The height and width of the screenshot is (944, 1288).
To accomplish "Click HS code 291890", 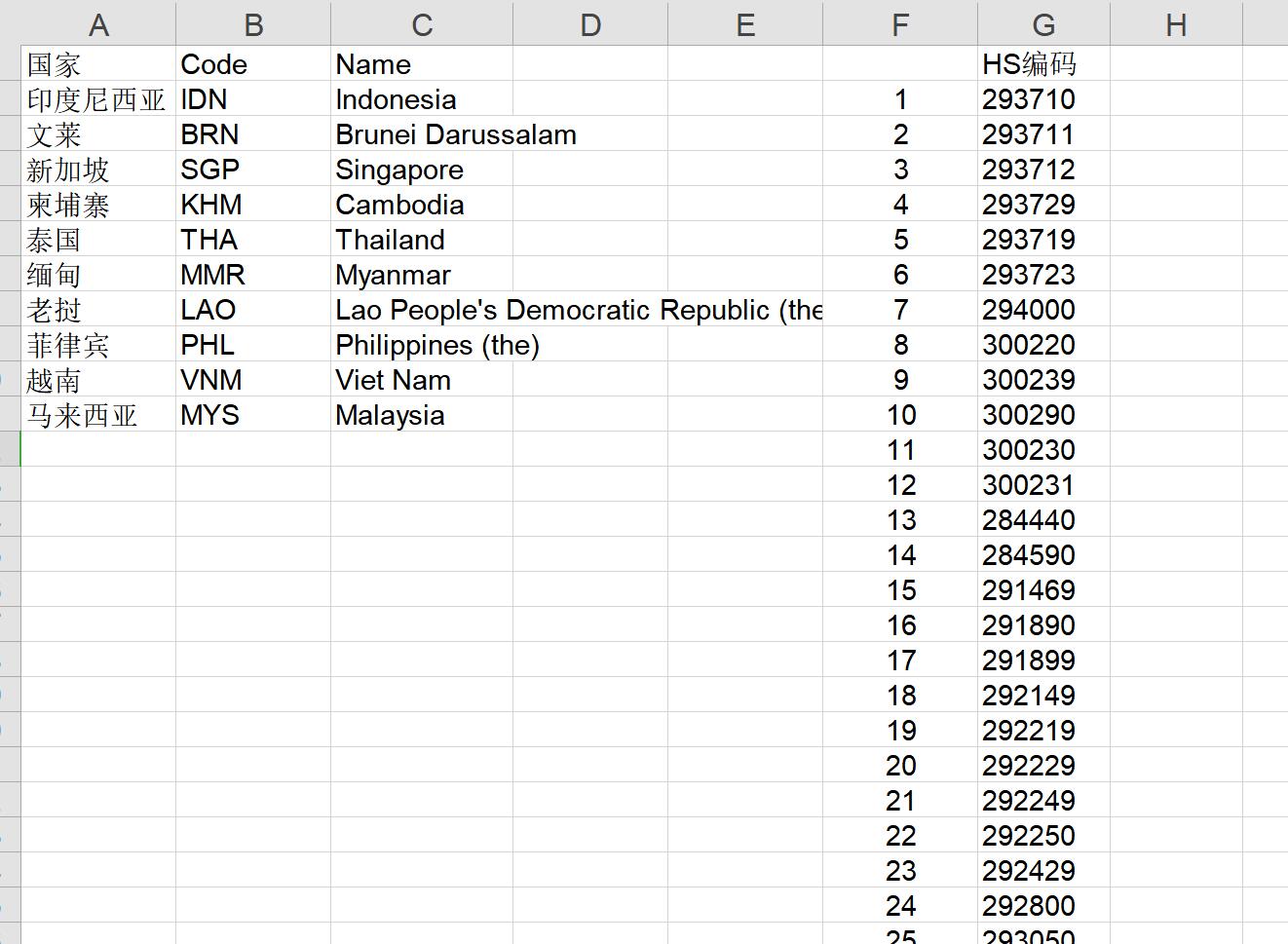I will [1043, 624].
